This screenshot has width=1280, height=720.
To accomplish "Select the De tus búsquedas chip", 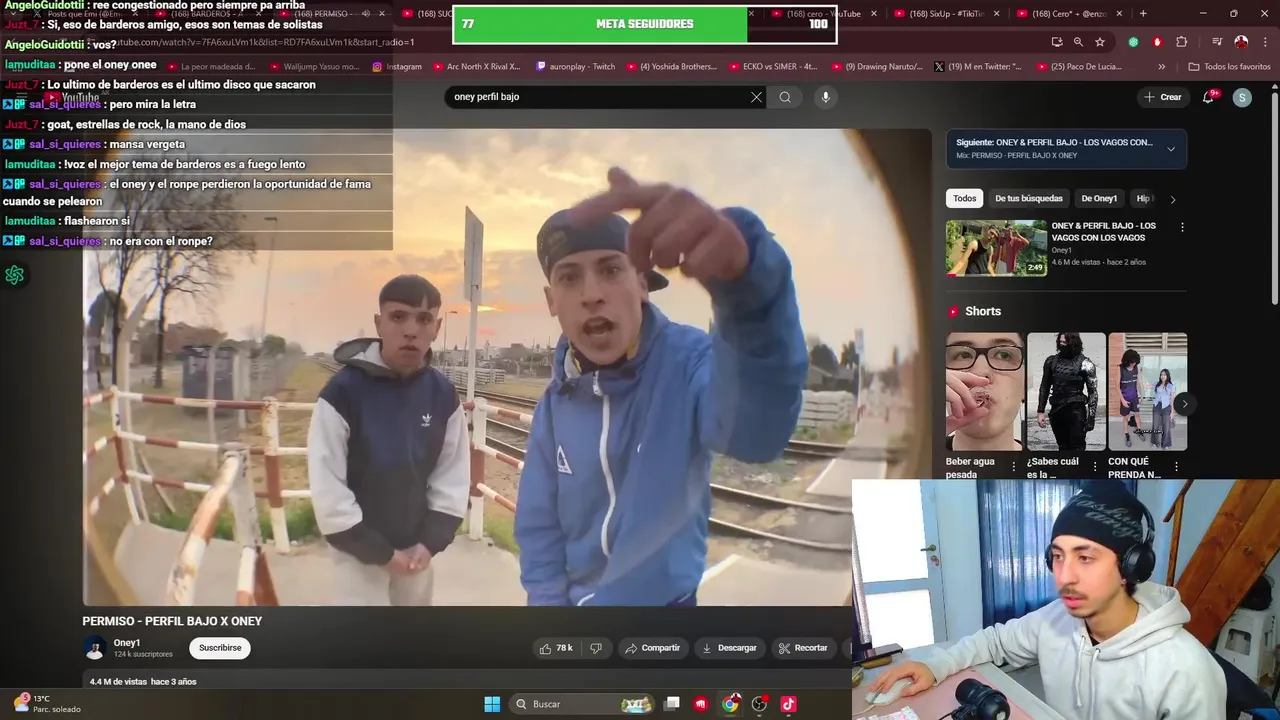I will click(1029, 198).
